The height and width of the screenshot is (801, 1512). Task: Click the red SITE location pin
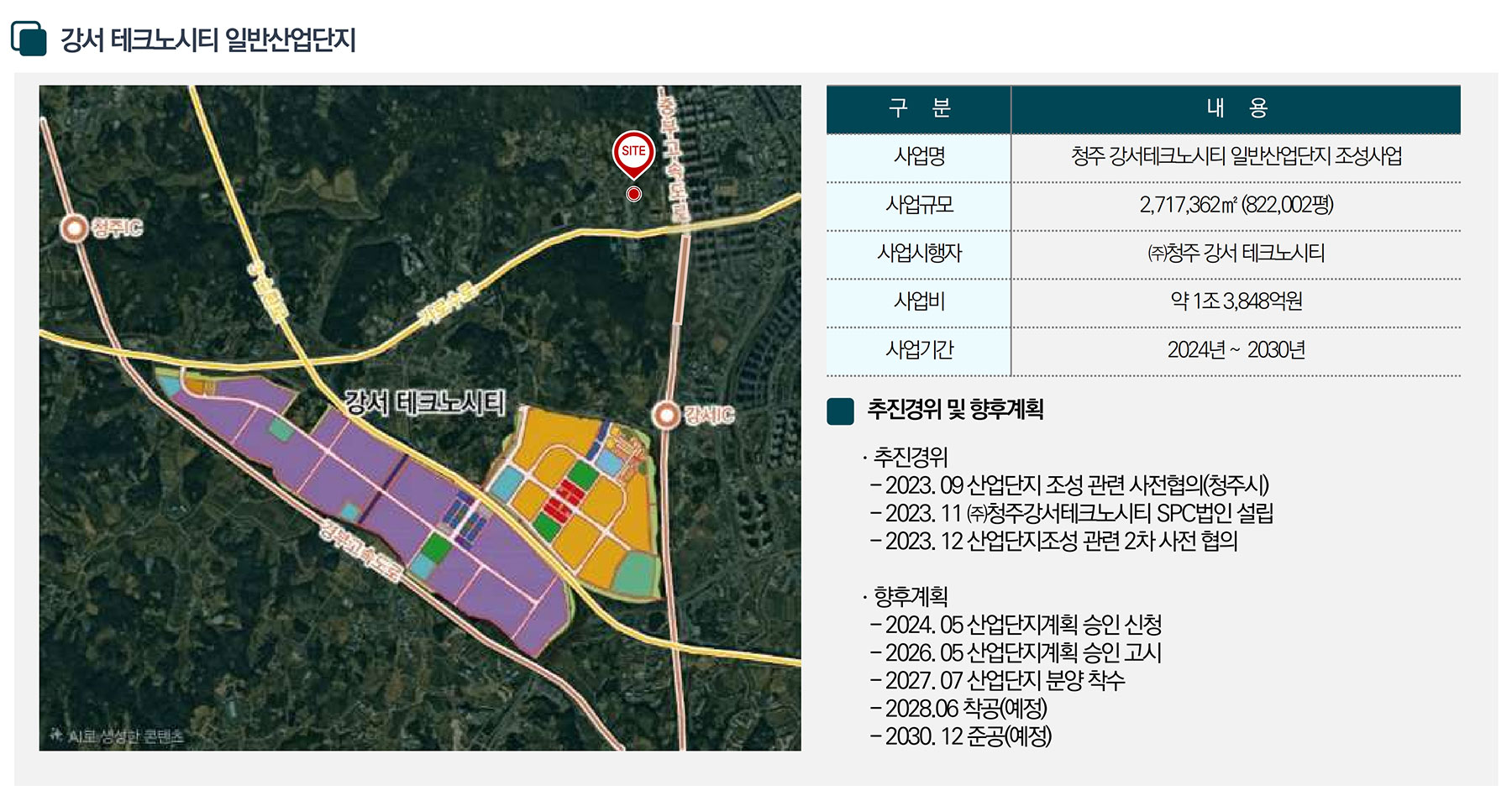click(x=633, y=154)
